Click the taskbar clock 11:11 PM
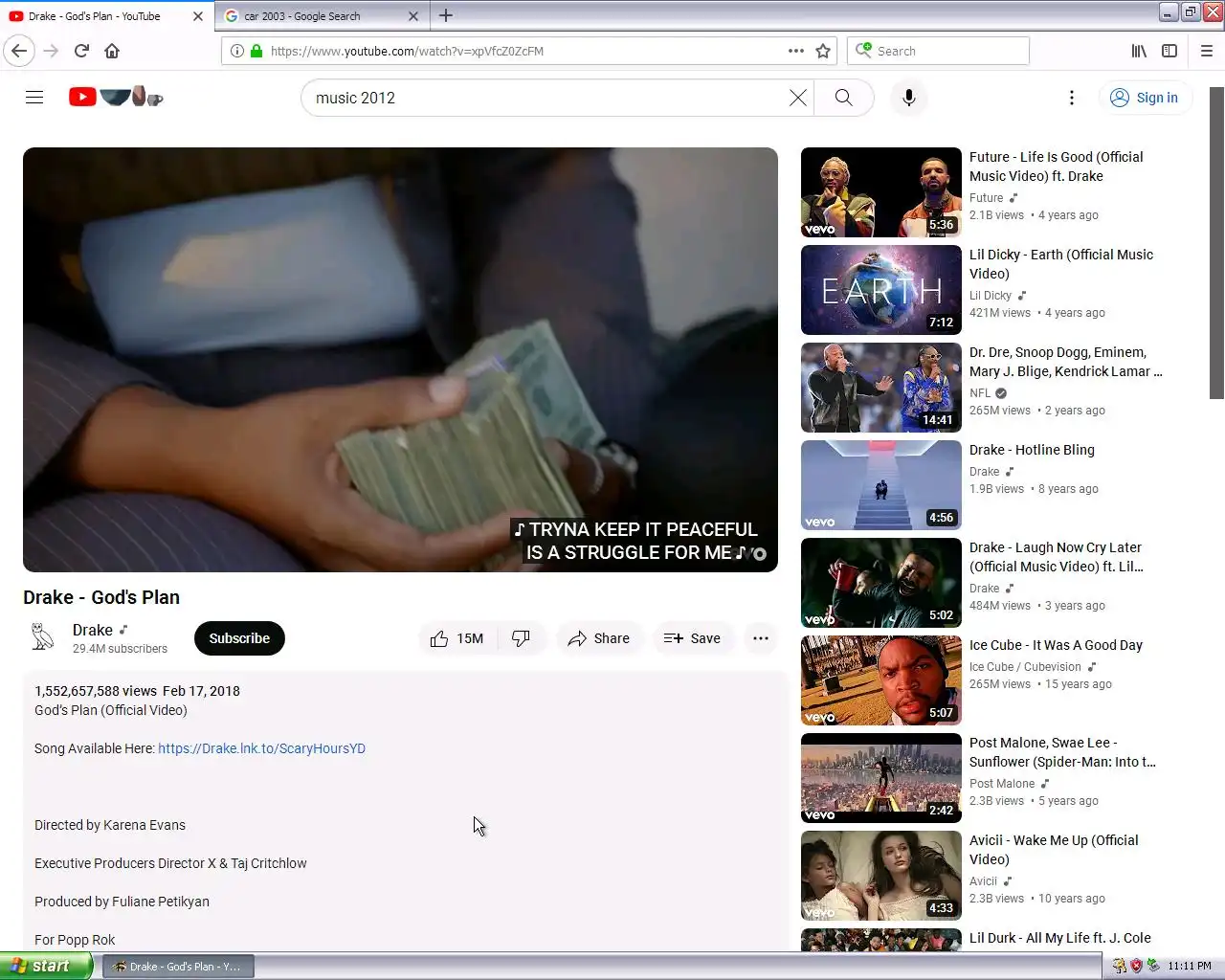Image resolution: width=1225 pixels, height=980 pixels. pos(1190,966)
